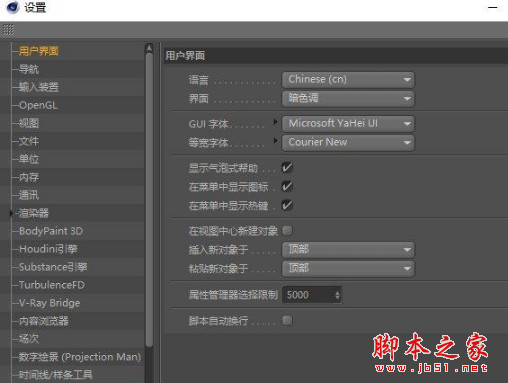Viewport: 508px width, 383px height.
Task: Select OpenGL in the settings tree
Action: click(38, 105)
